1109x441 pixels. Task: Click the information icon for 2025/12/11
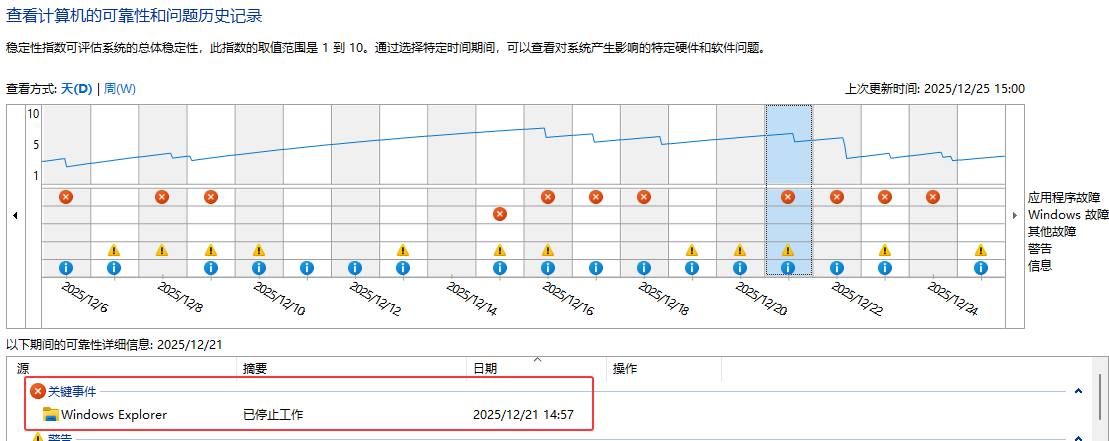pos(307,268)
